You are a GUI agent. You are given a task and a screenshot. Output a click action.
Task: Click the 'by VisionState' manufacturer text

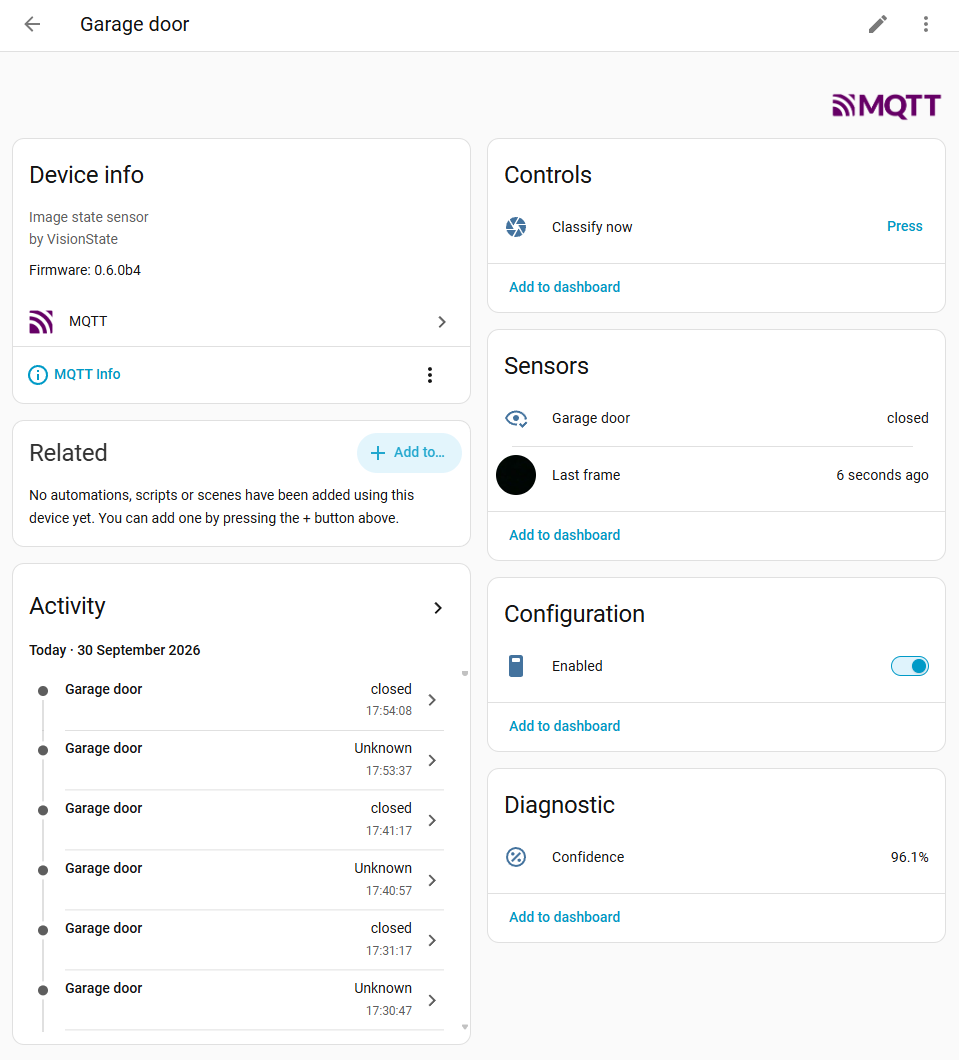(x=73, y=239)
